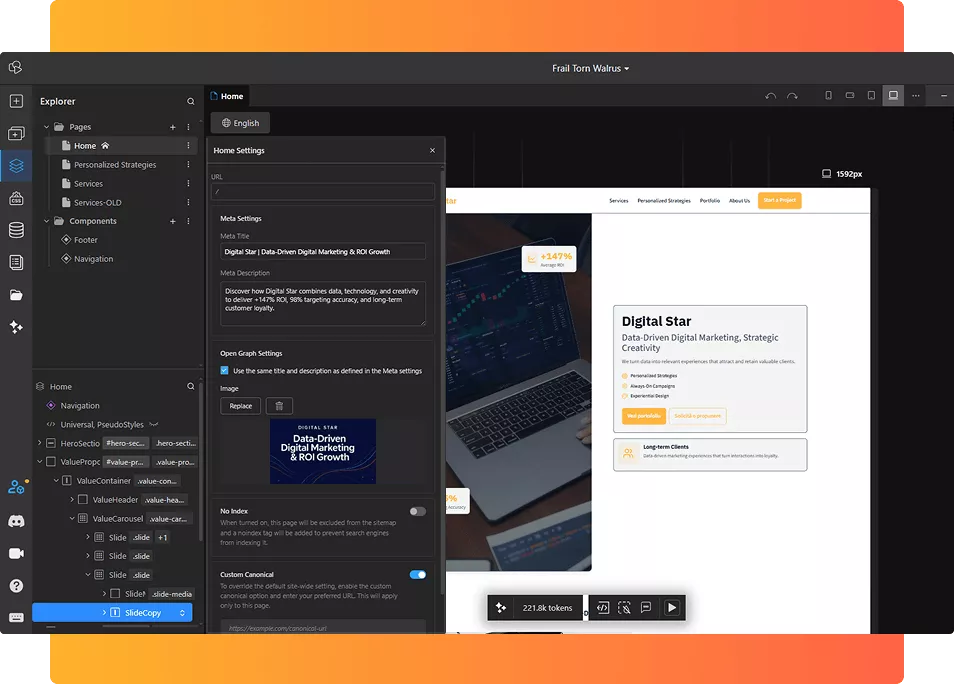Turn off the Custom Canonical toggle
Viewport: 954px width, 684px height.
(417, 575)
